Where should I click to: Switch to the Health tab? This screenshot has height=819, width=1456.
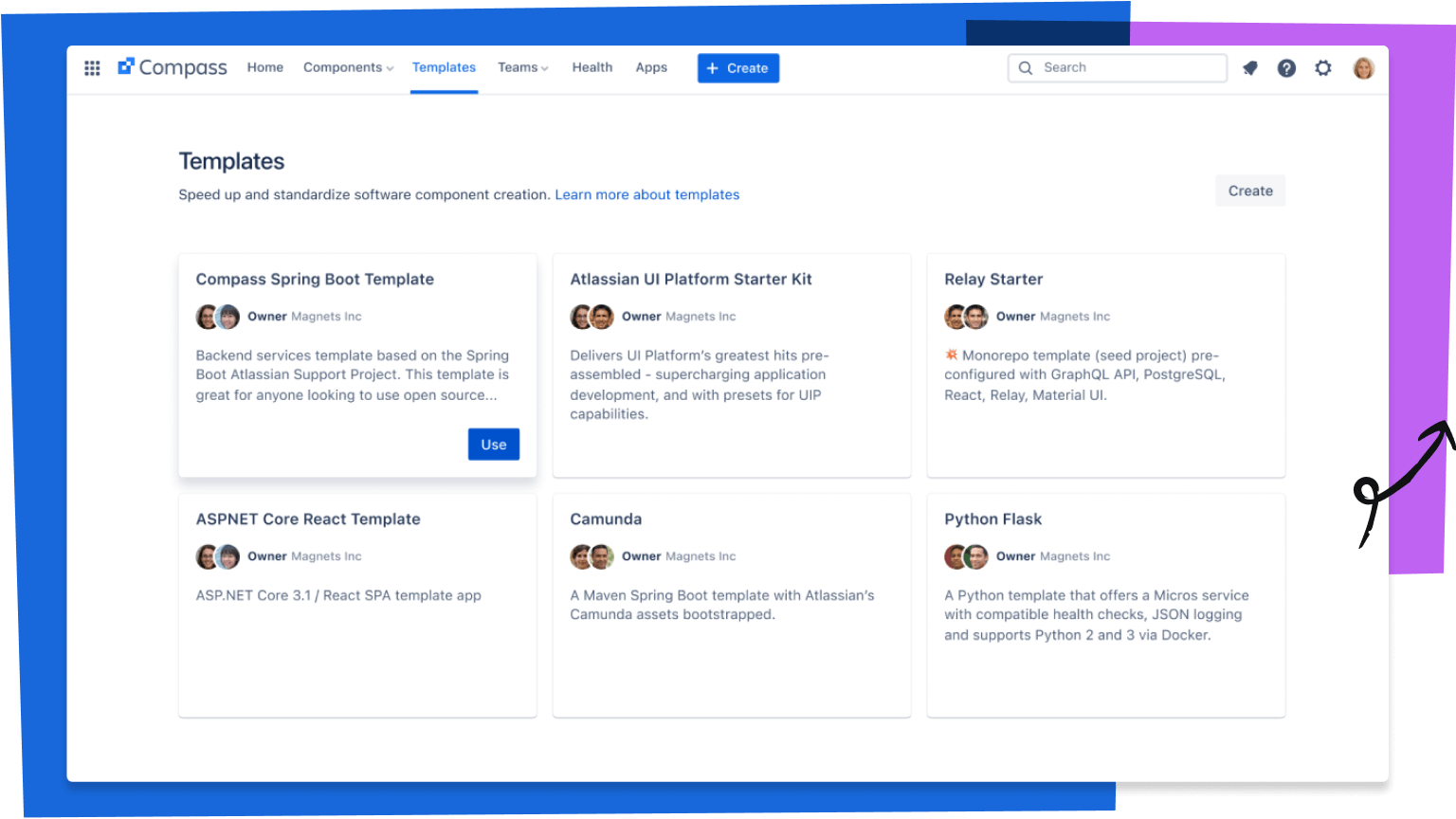(592, 68)
